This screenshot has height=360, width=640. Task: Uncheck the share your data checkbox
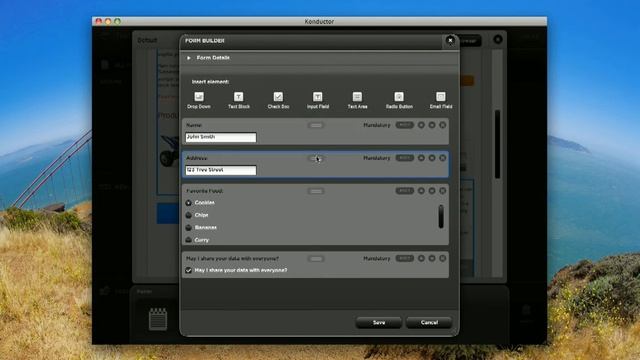pos(189,270)
